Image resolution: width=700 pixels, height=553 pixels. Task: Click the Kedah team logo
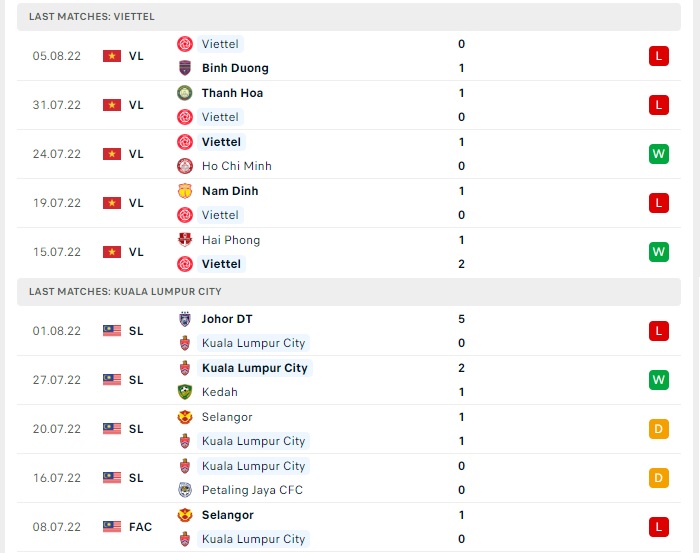(185, 392)
